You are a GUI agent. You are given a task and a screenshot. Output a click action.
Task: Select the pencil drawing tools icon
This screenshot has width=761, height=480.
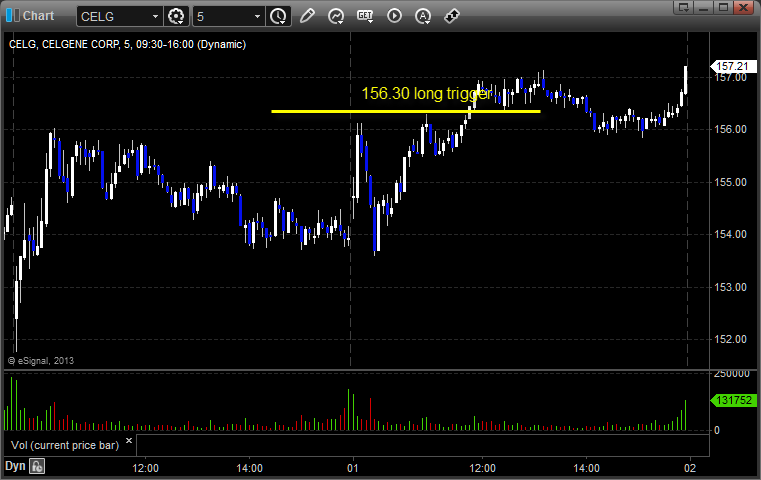[307, 16]
